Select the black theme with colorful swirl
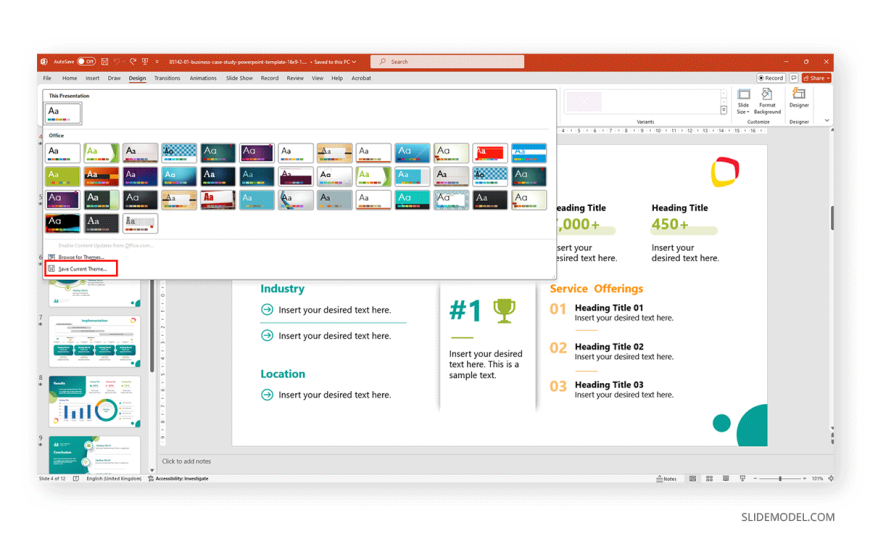The width and height of the screenshot is (870, 539). [x=63, y=223]
